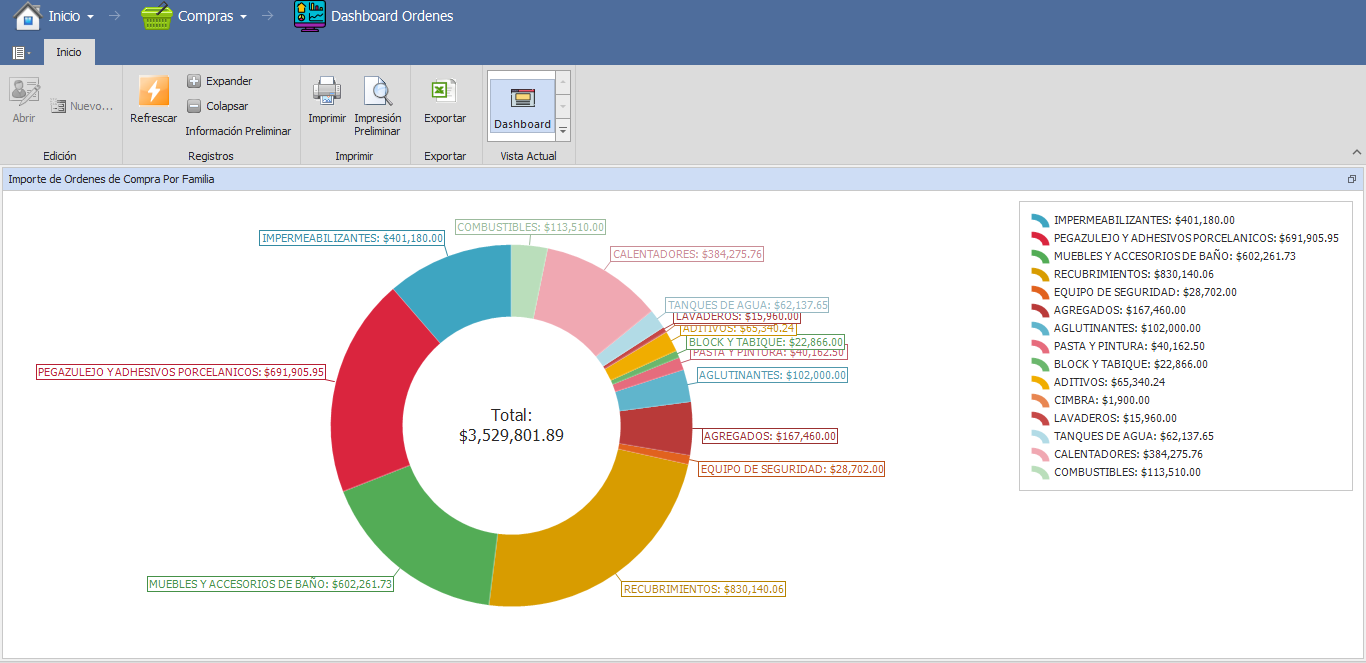Click chart label COMBUSTIBLES: $113,510.00
Screen dimensions: 1366x663
(x=530, y=227)
